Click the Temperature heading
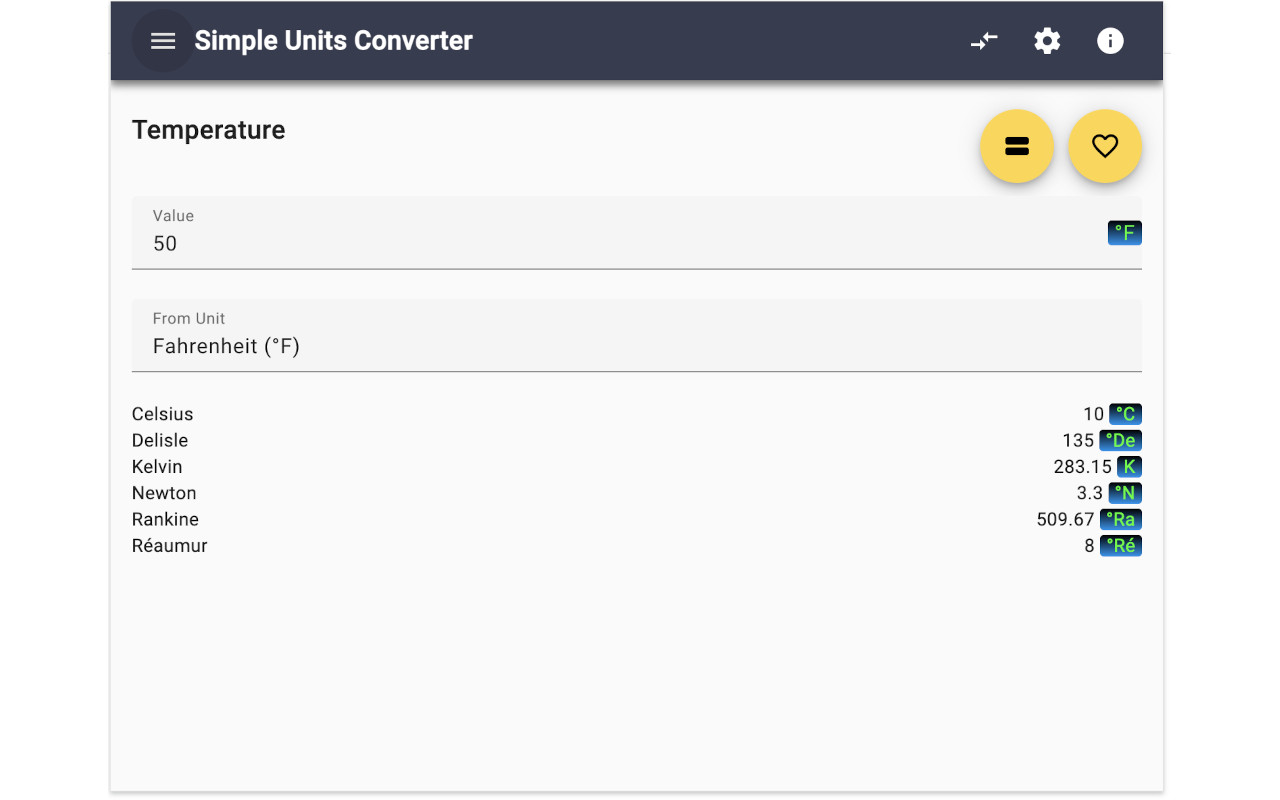1280x800 pixels. [x=208, y=129]
